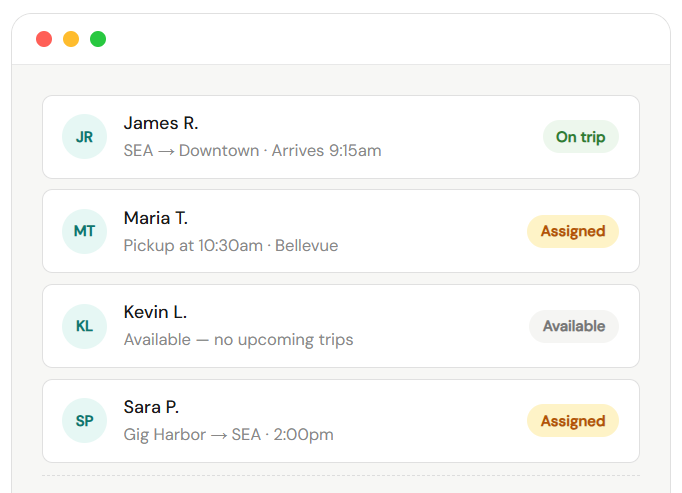This screenshot has height=493, width=682.
Task: Open the SEA to Downtown trip details
Action: coord(252,151)
